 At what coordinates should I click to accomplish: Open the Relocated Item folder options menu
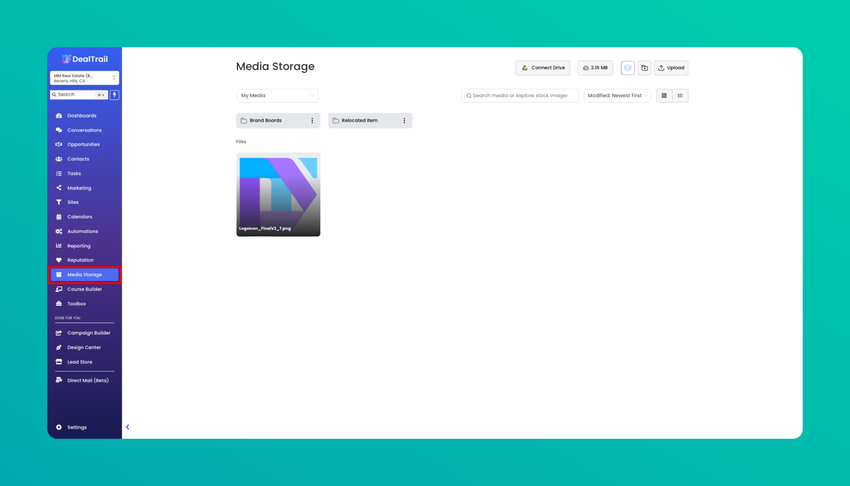404,120
